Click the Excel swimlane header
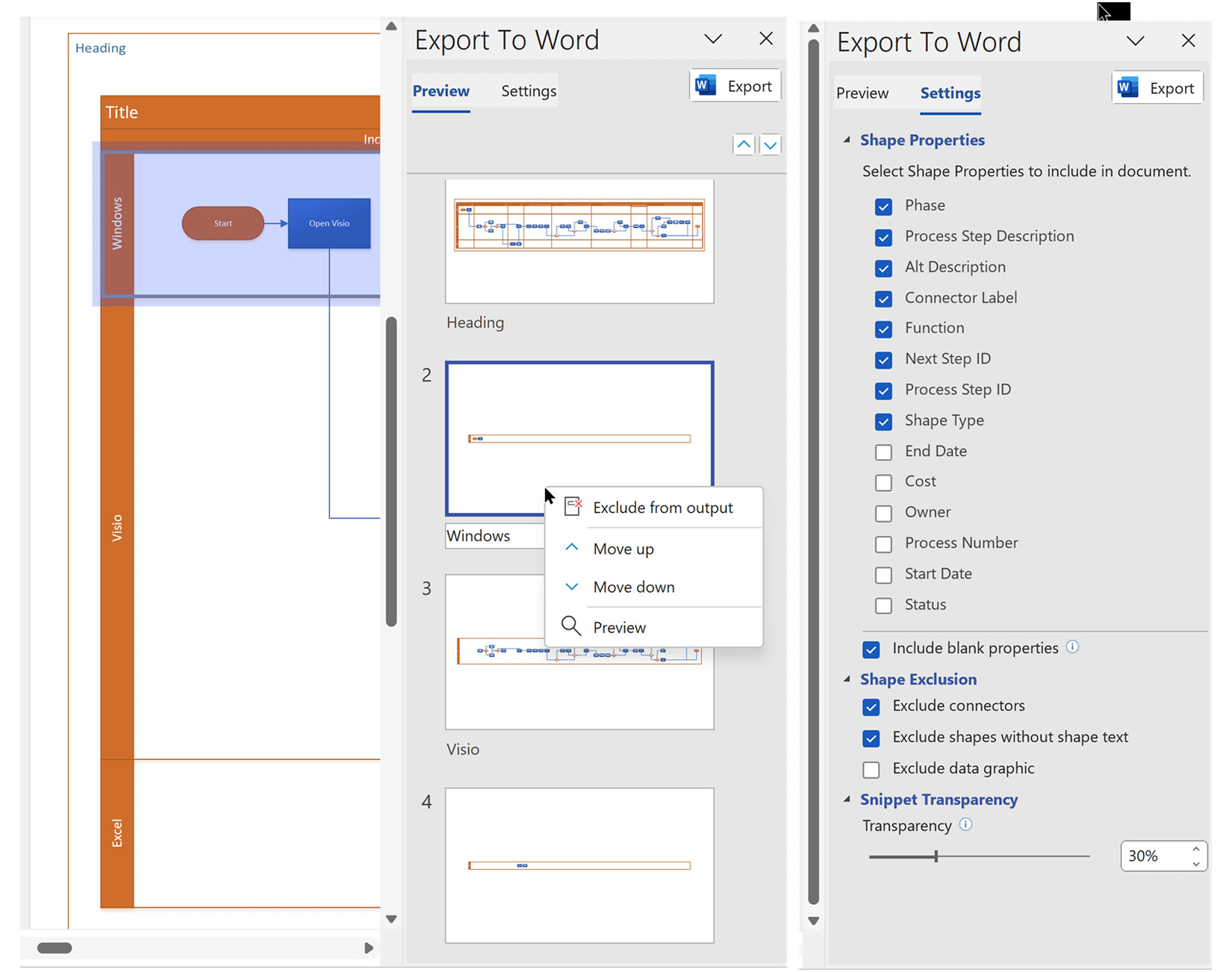This screenshot has width=1232, height=972. [x=117, y=833]
